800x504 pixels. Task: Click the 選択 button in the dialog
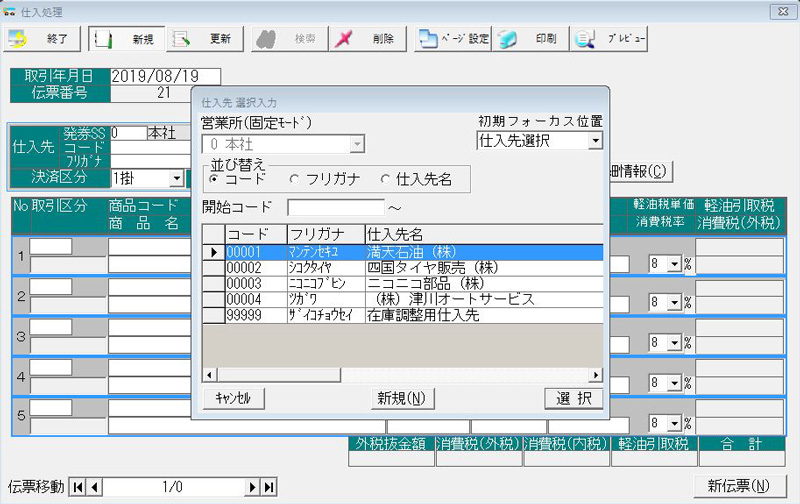point(573,398)
